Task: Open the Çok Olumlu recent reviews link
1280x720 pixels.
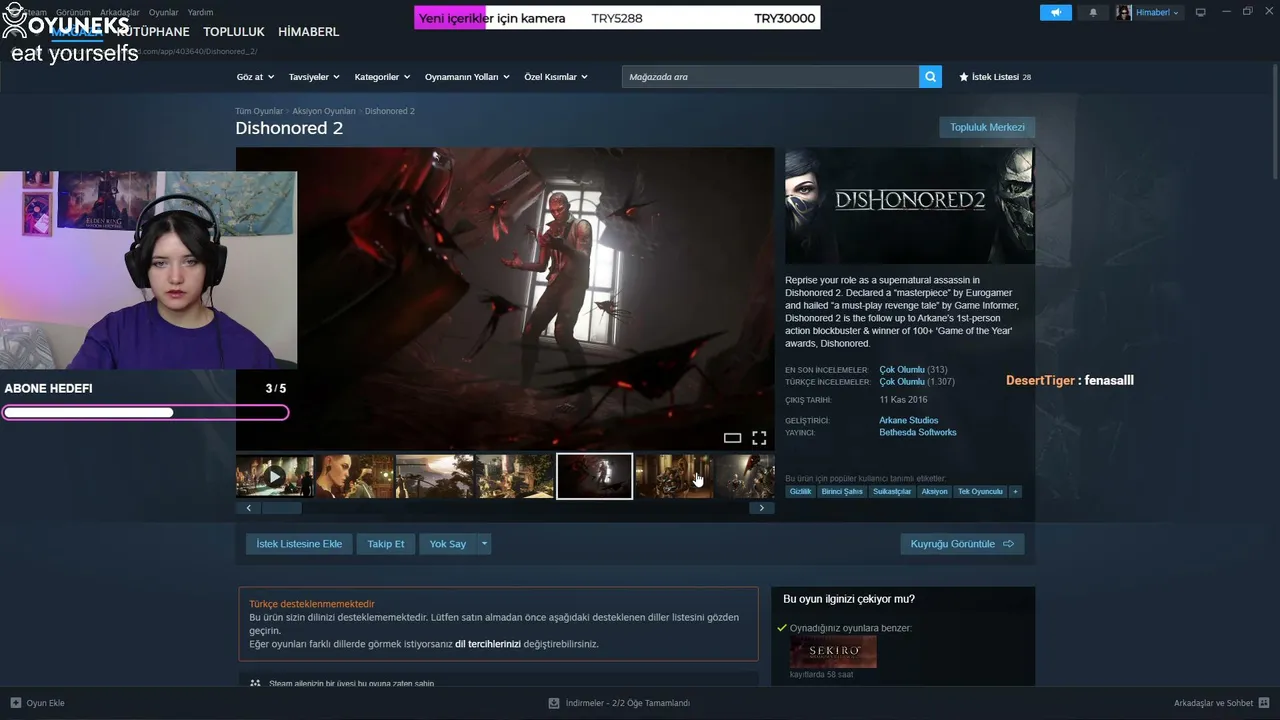Action: (x=902, y=370)
